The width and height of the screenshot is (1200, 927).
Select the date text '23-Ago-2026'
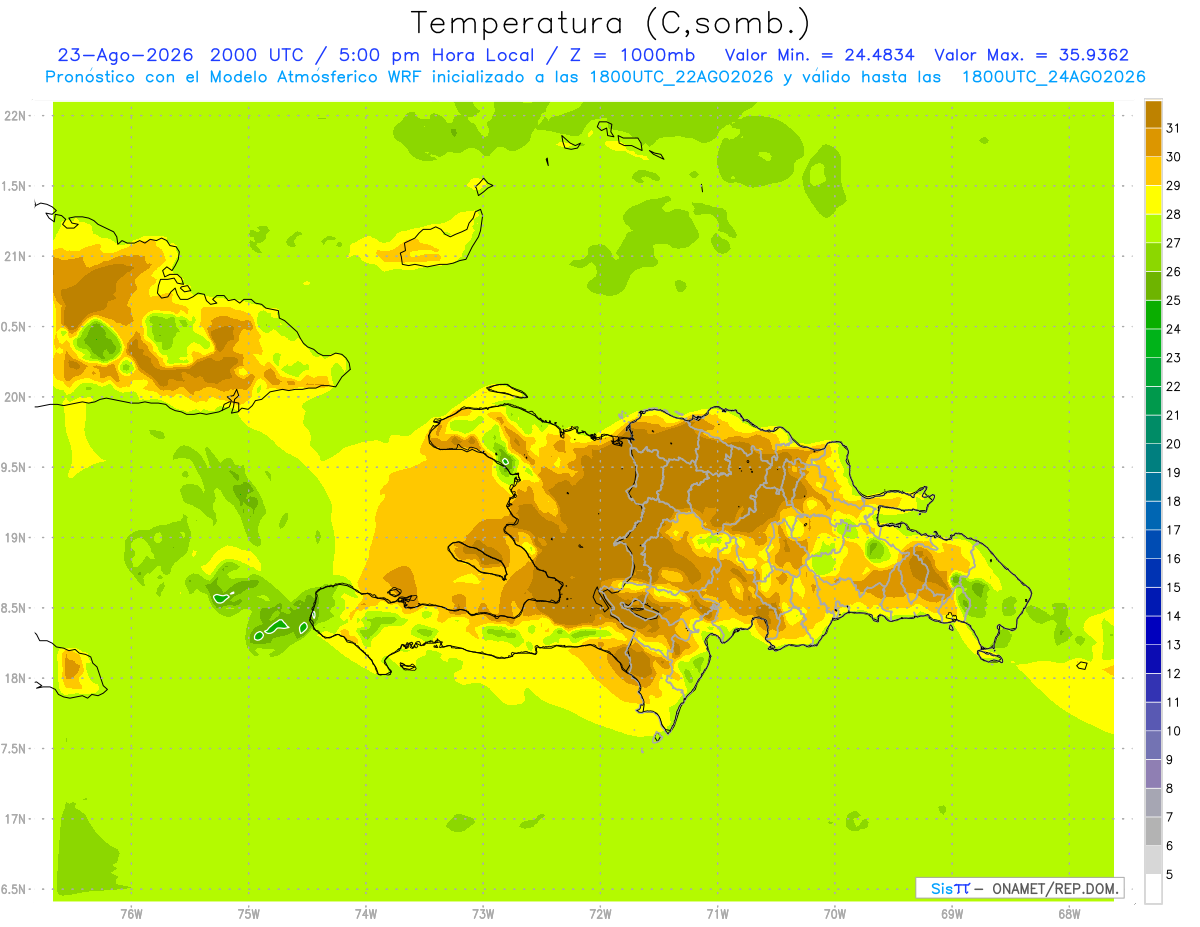tap(125, 56)
